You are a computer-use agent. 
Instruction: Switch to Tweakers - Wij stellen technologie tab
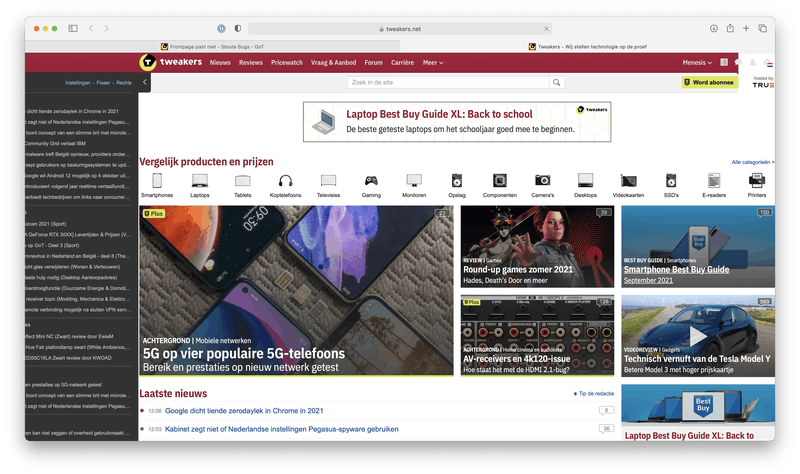pyautogui.click(x=587, y=46)
